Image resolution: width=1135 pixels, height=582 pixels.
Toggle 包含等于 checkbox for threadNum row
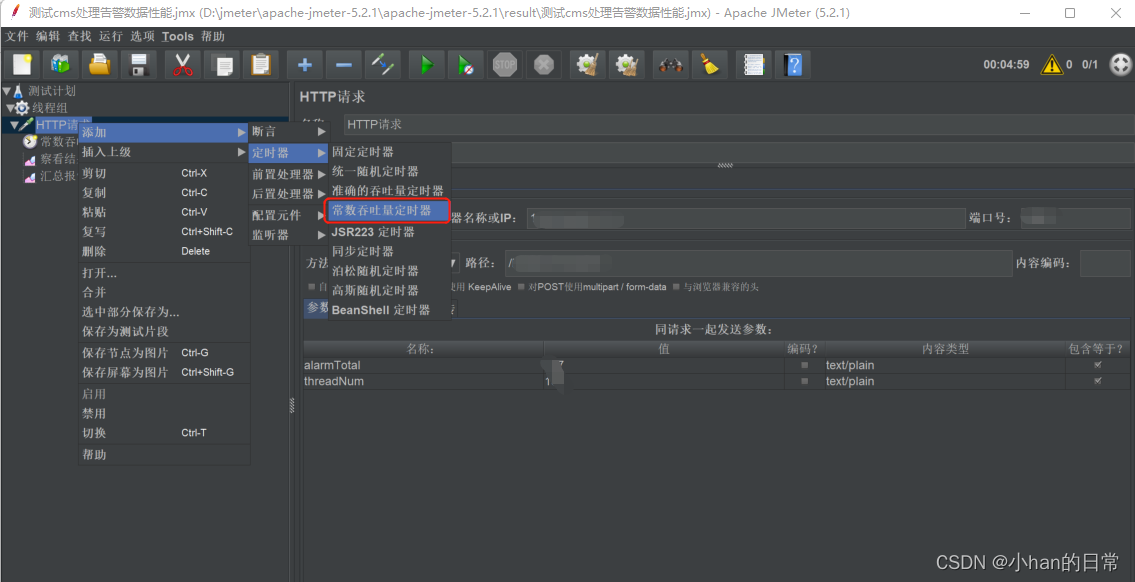tap(1098, 381)
